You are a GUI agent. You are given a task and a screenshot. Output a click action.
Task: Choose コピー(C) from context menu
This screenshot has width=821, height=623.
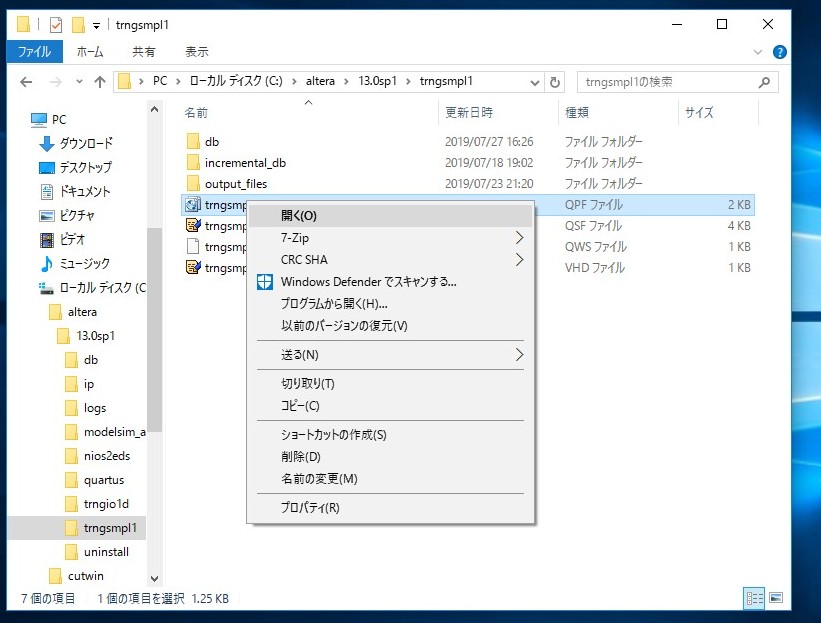tap(390, 406)
